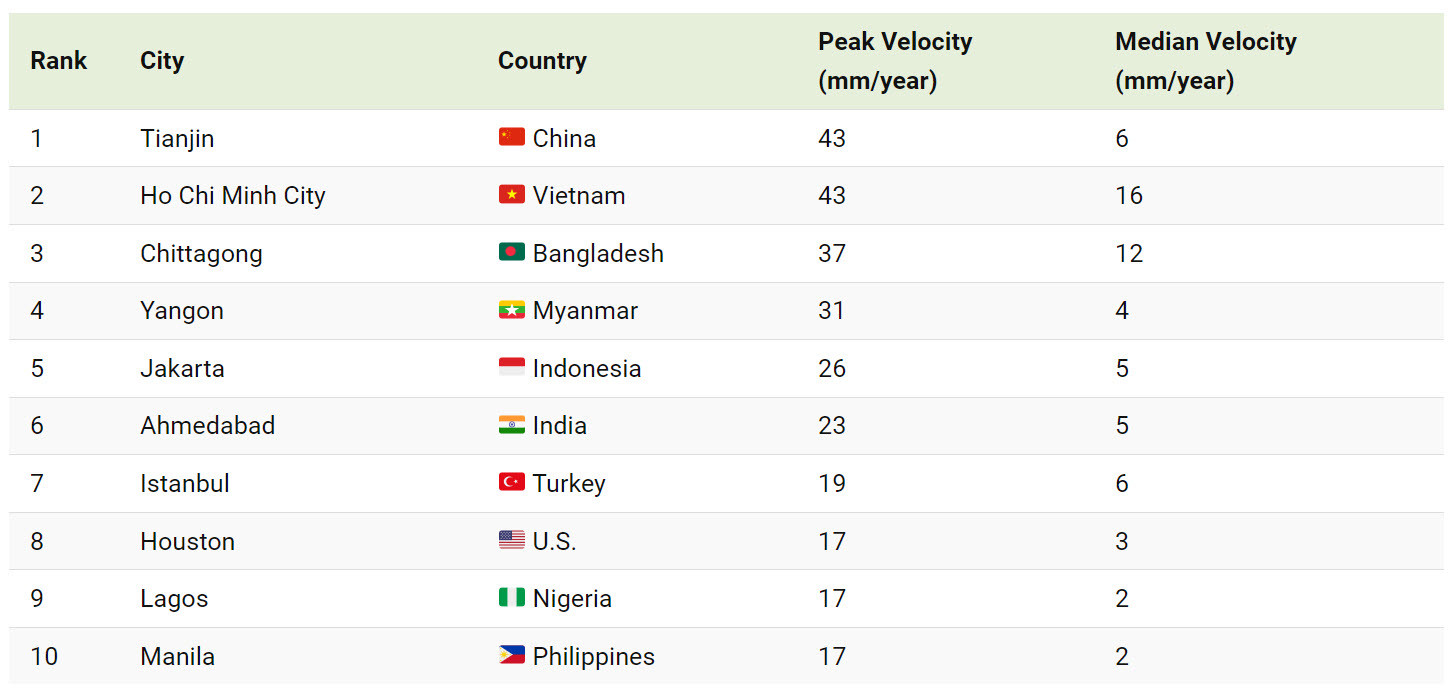Select the Ahmedabad row city cell
The height and width of the screenshot is (692, 1450).
[207, 425]
